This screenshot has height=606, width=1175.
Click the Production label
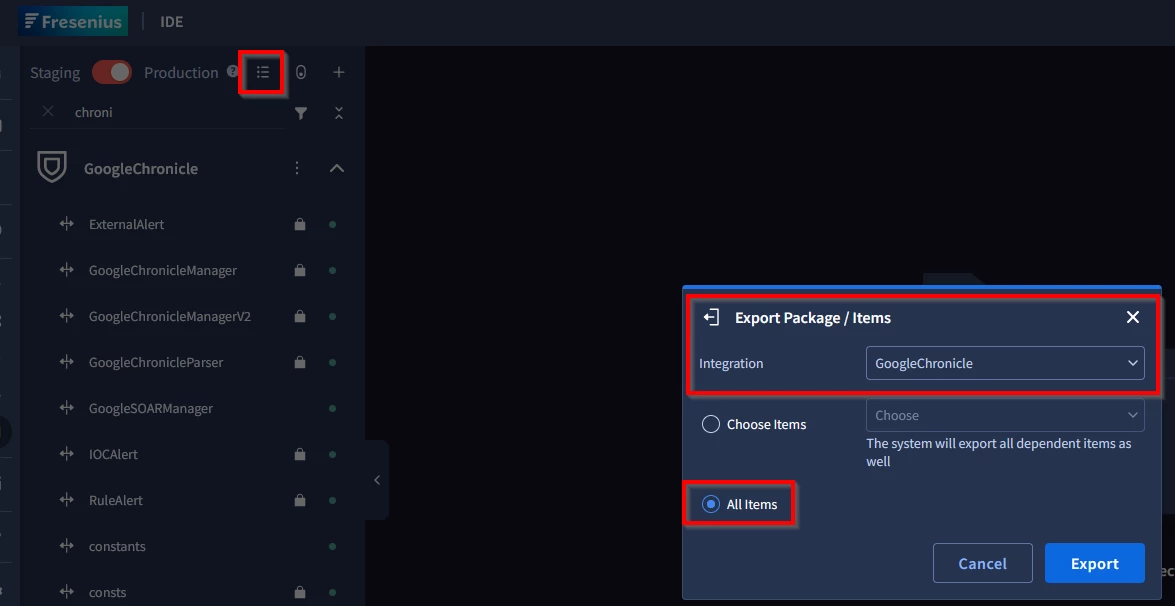pos(181,73)
